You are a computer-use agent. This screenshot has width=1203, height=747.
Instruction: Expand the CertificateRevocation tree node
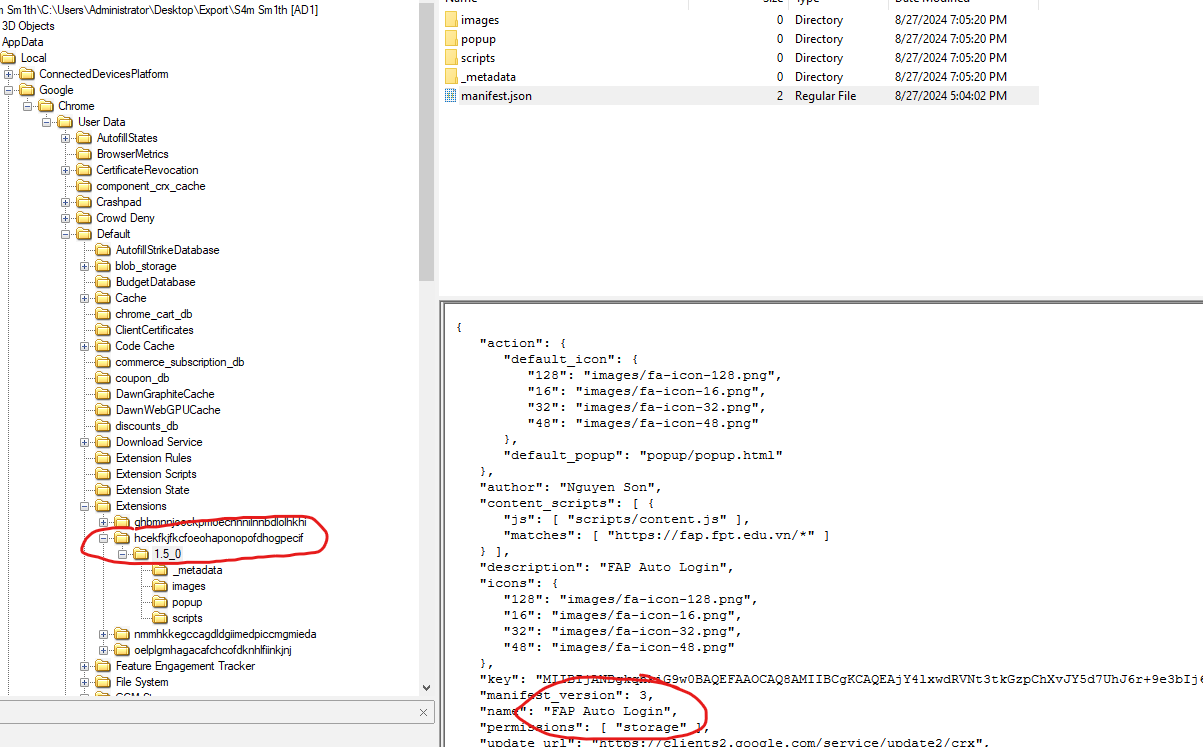coord(65,170)
